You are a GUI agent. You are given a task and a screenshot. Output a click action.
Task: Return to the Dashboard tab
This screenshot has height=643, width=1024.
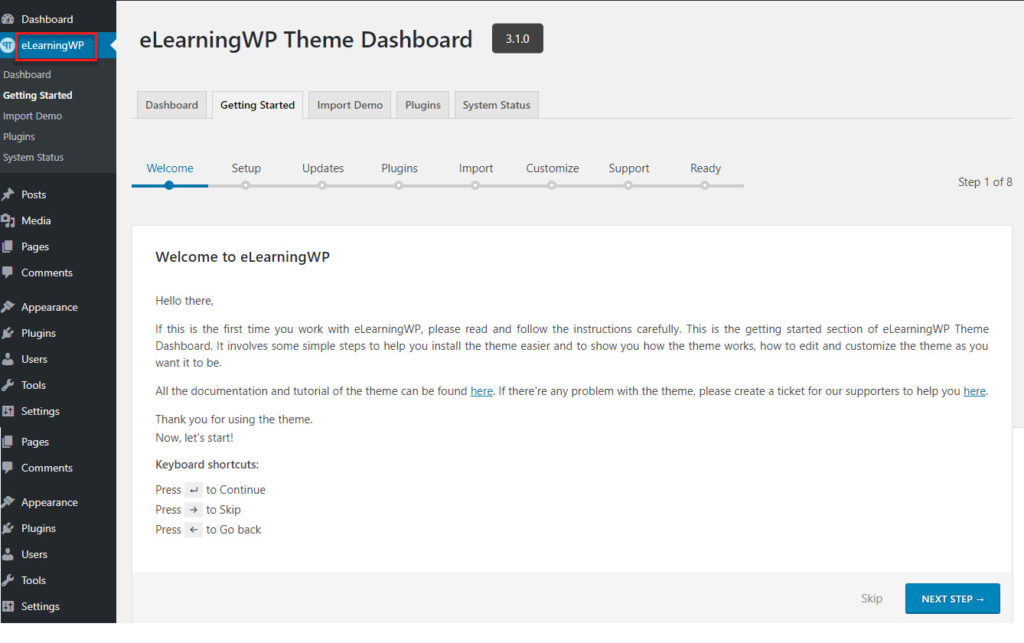pyautogui.click(x=171, y=104)
